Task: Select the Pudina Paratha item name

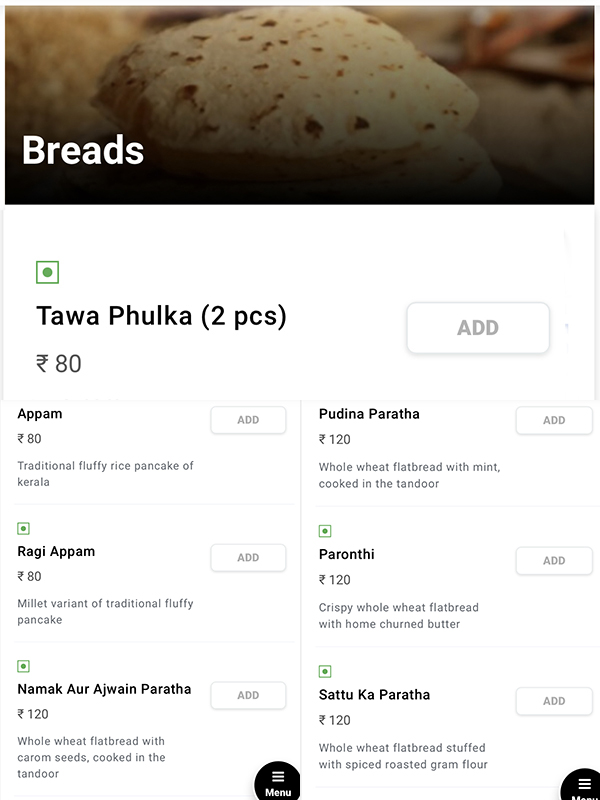Action: click(369, 414)
